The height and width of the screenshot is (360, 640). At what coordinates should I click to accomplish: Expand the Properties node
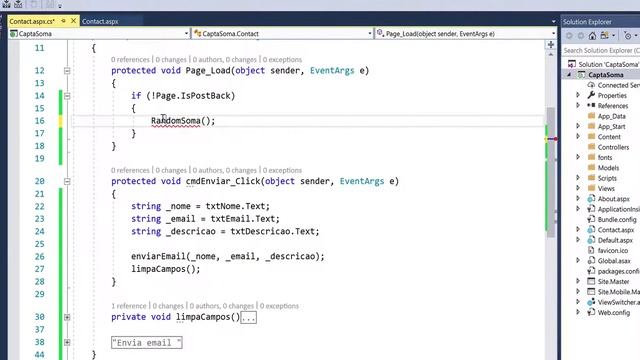(x=578, y=95)
